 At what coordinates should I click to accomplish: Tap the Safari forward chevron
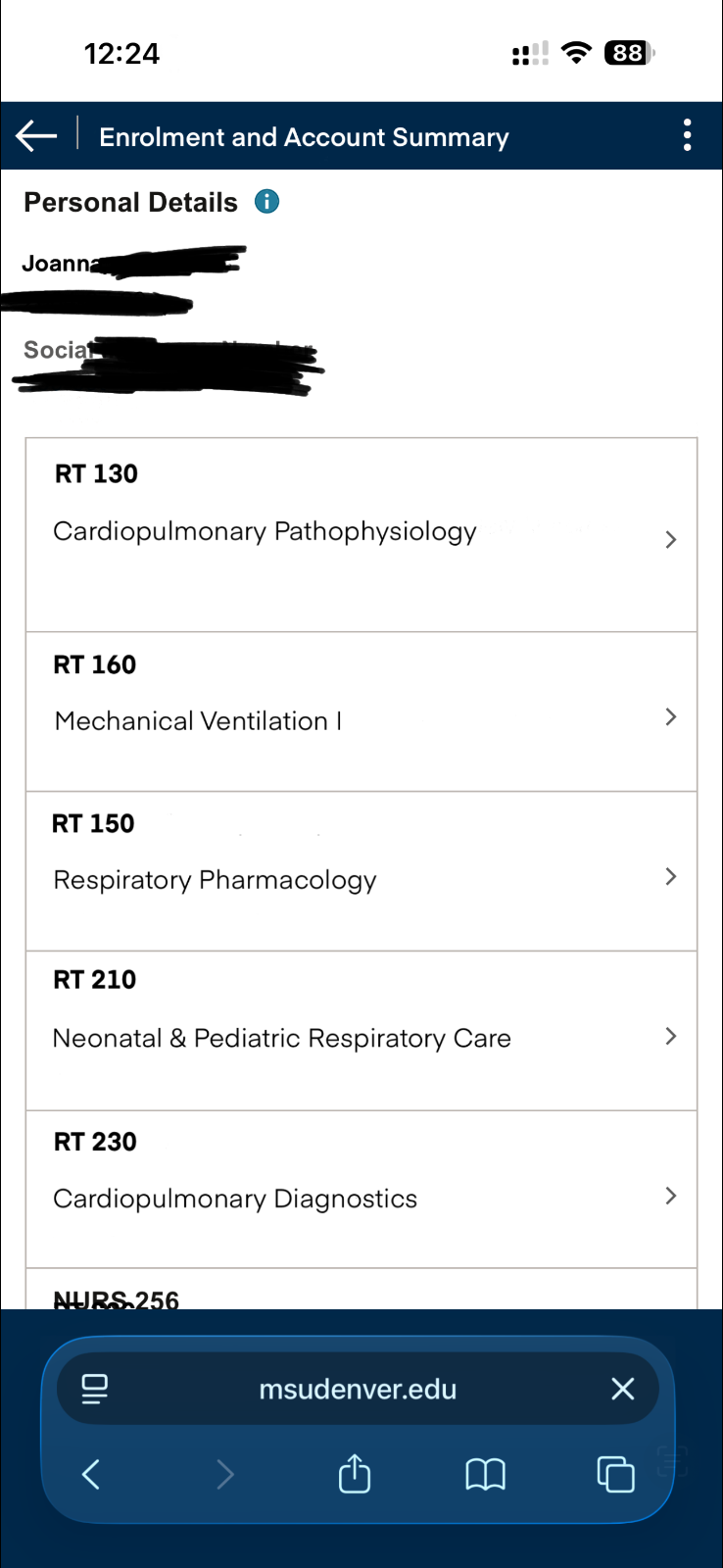coord(225,1474)
